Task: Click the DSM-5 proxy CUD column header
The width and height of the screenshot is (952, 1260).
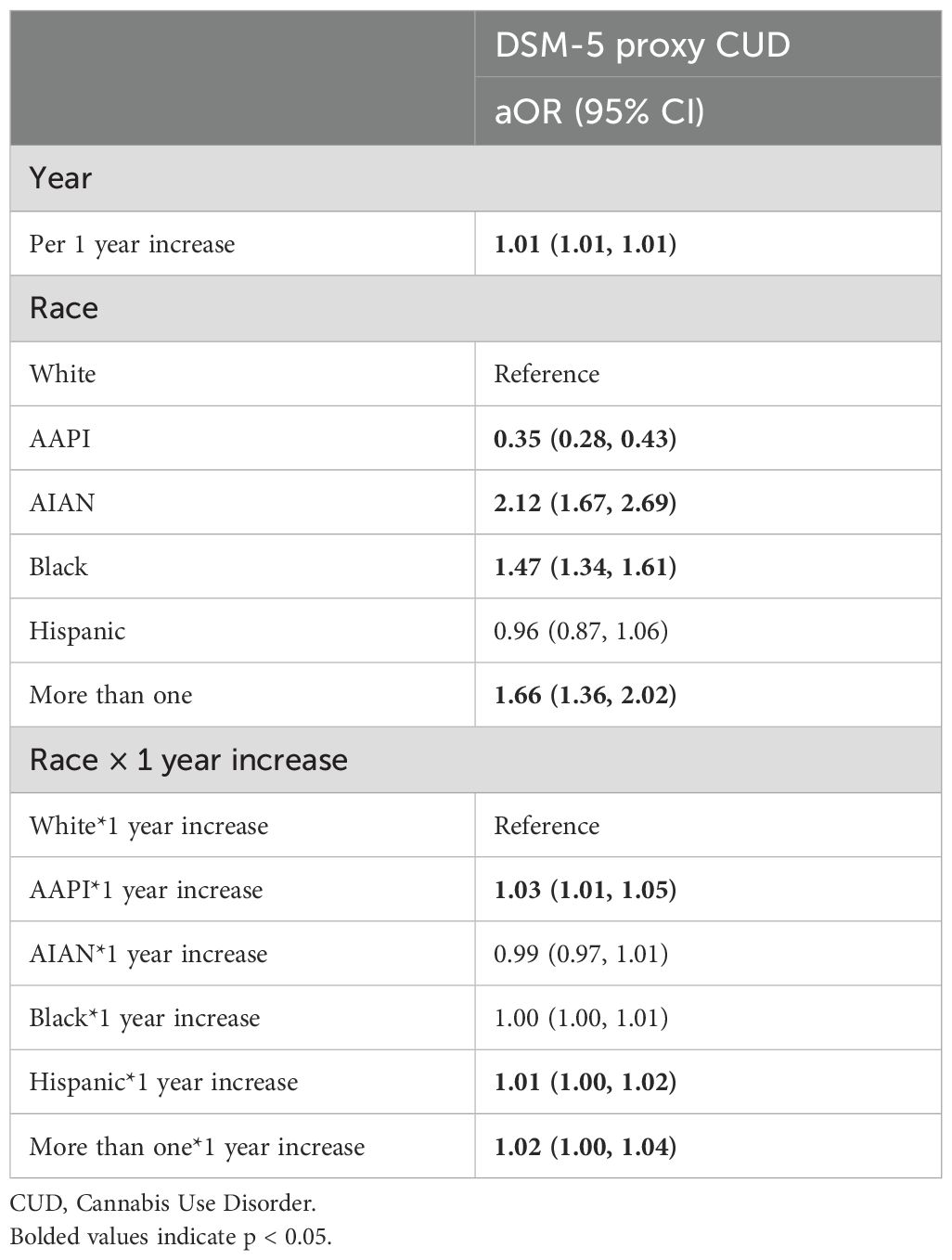Action: [x=642, y=45]
